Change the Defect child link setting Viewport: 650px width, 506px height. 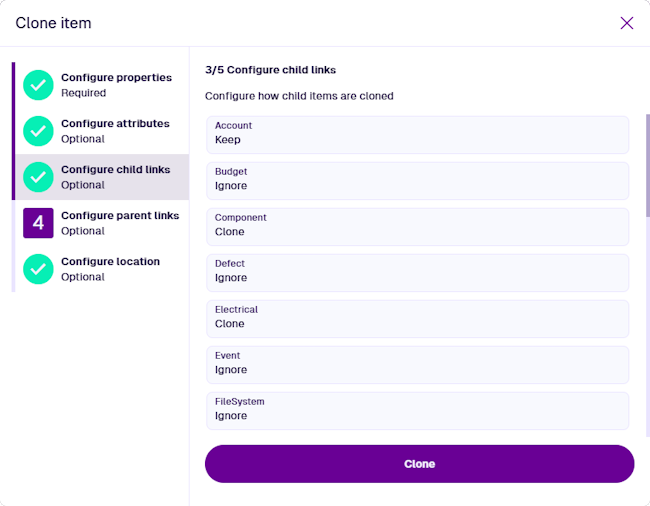(417, 272)
